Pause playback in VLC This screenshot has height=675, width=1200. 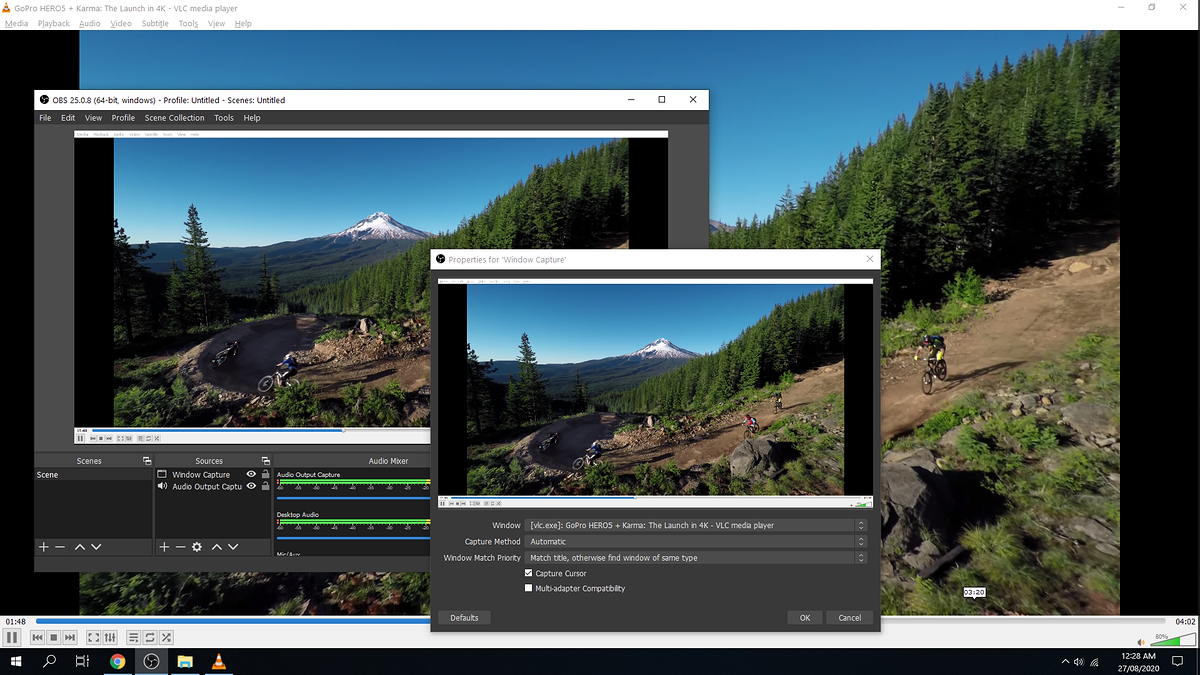click(12, 637)
